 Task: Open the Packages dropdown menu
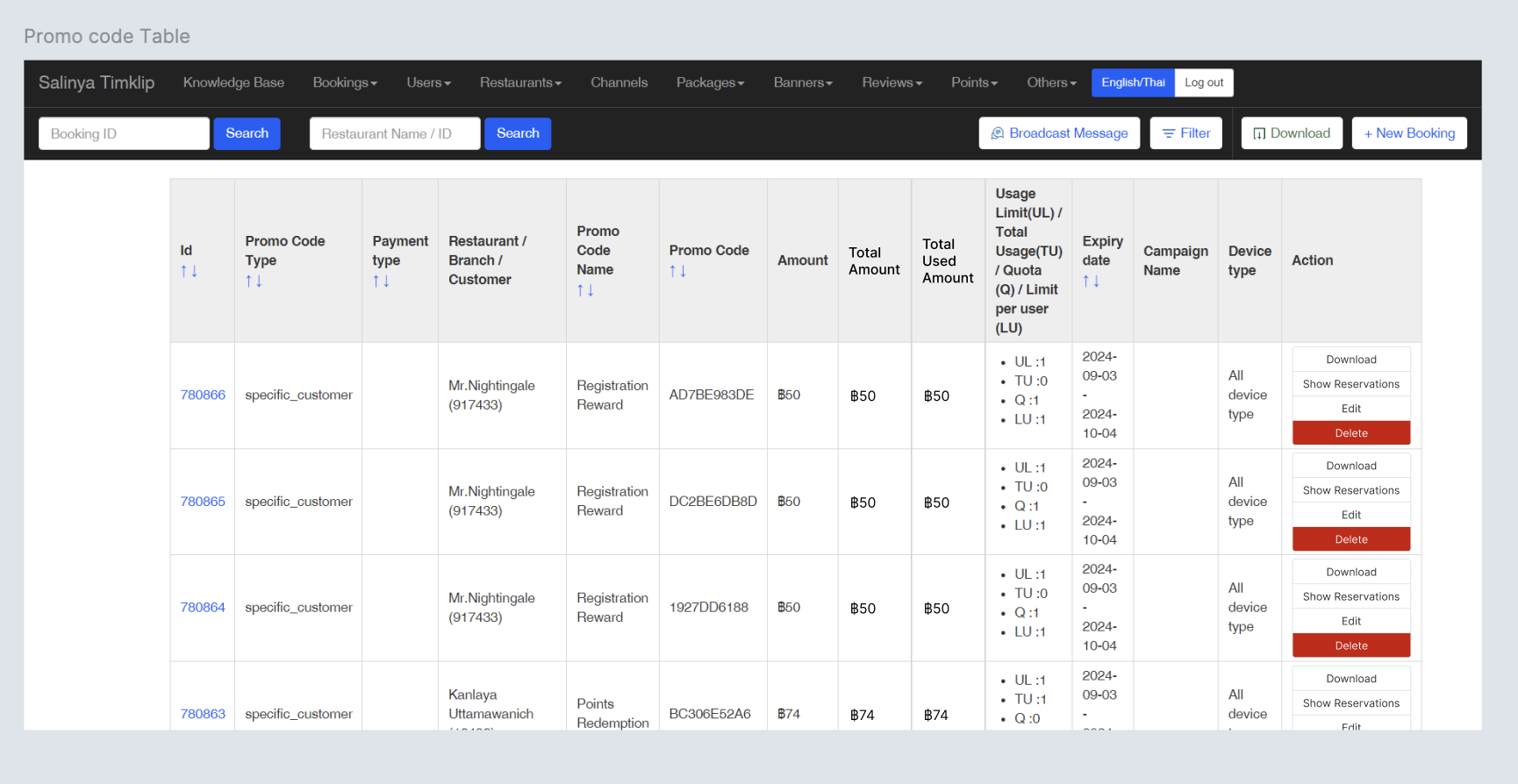(x=710, y=82)
